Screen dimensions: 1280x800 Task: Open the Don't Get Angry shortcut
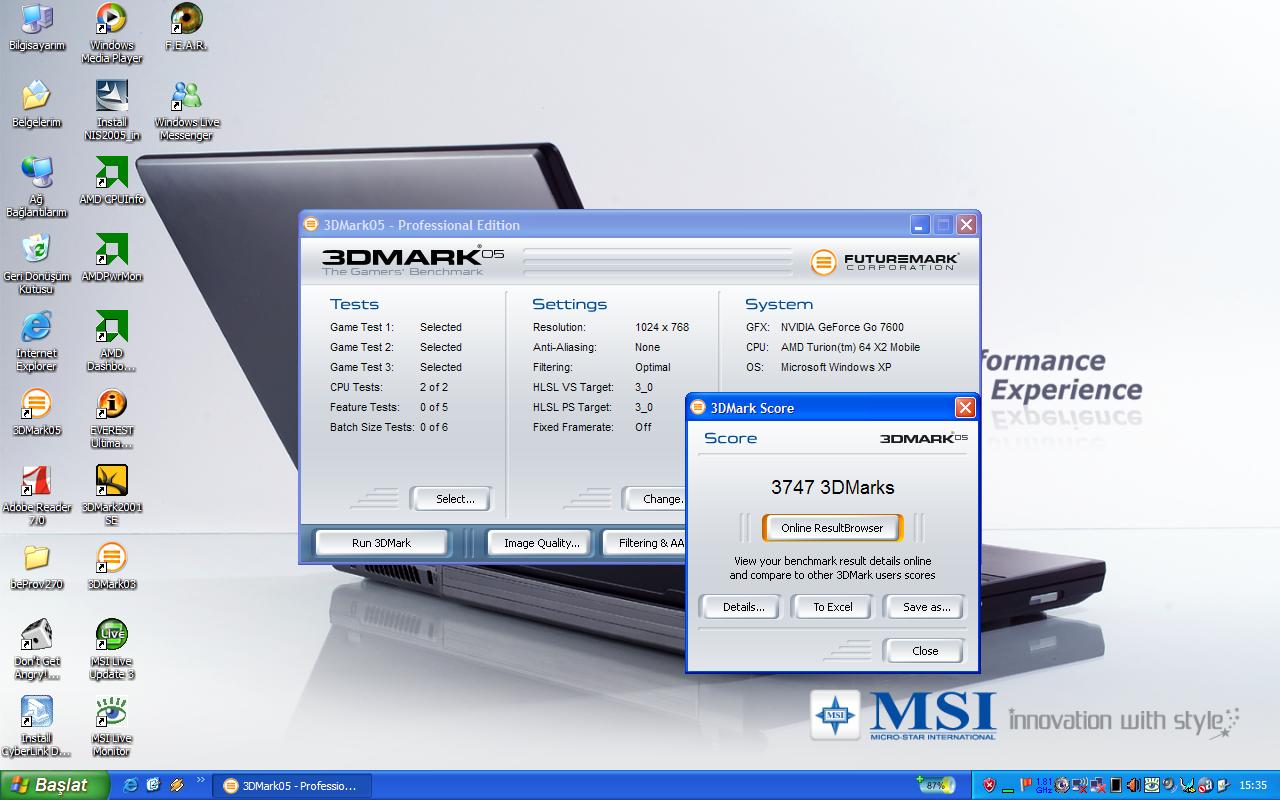tap(37, 649)
